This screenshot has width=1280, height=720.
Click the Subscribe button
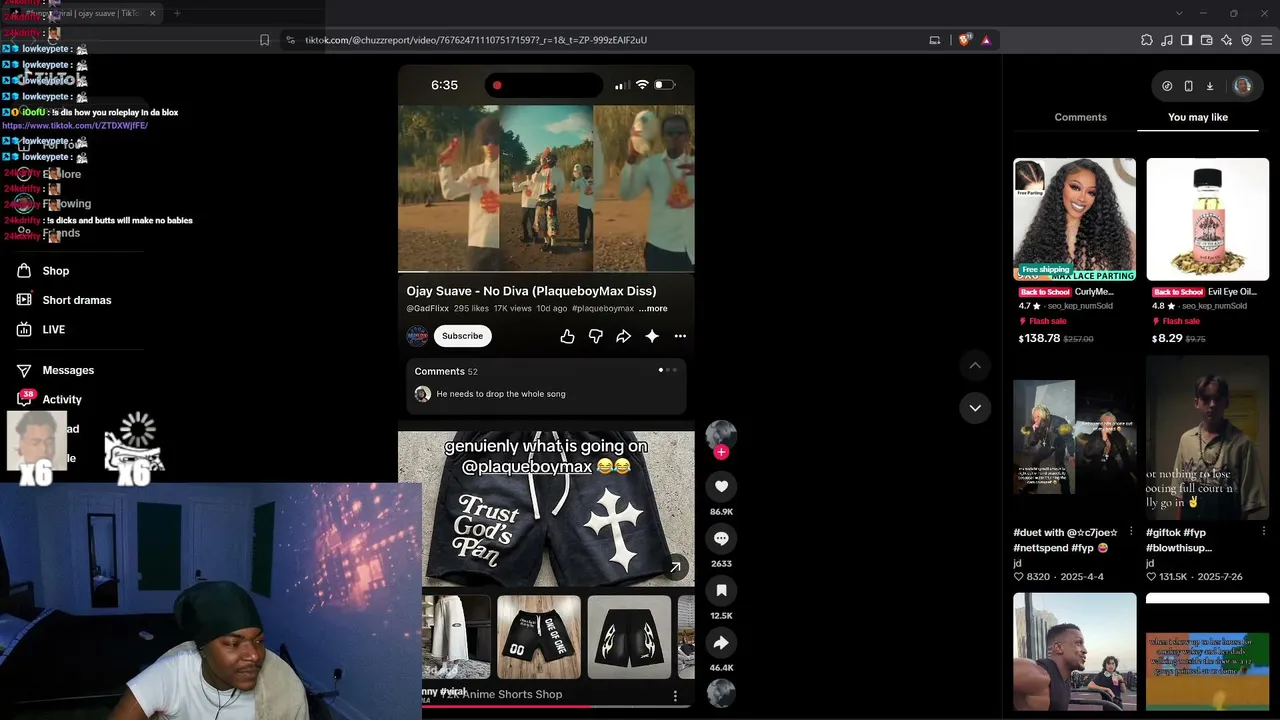[462, 336]
